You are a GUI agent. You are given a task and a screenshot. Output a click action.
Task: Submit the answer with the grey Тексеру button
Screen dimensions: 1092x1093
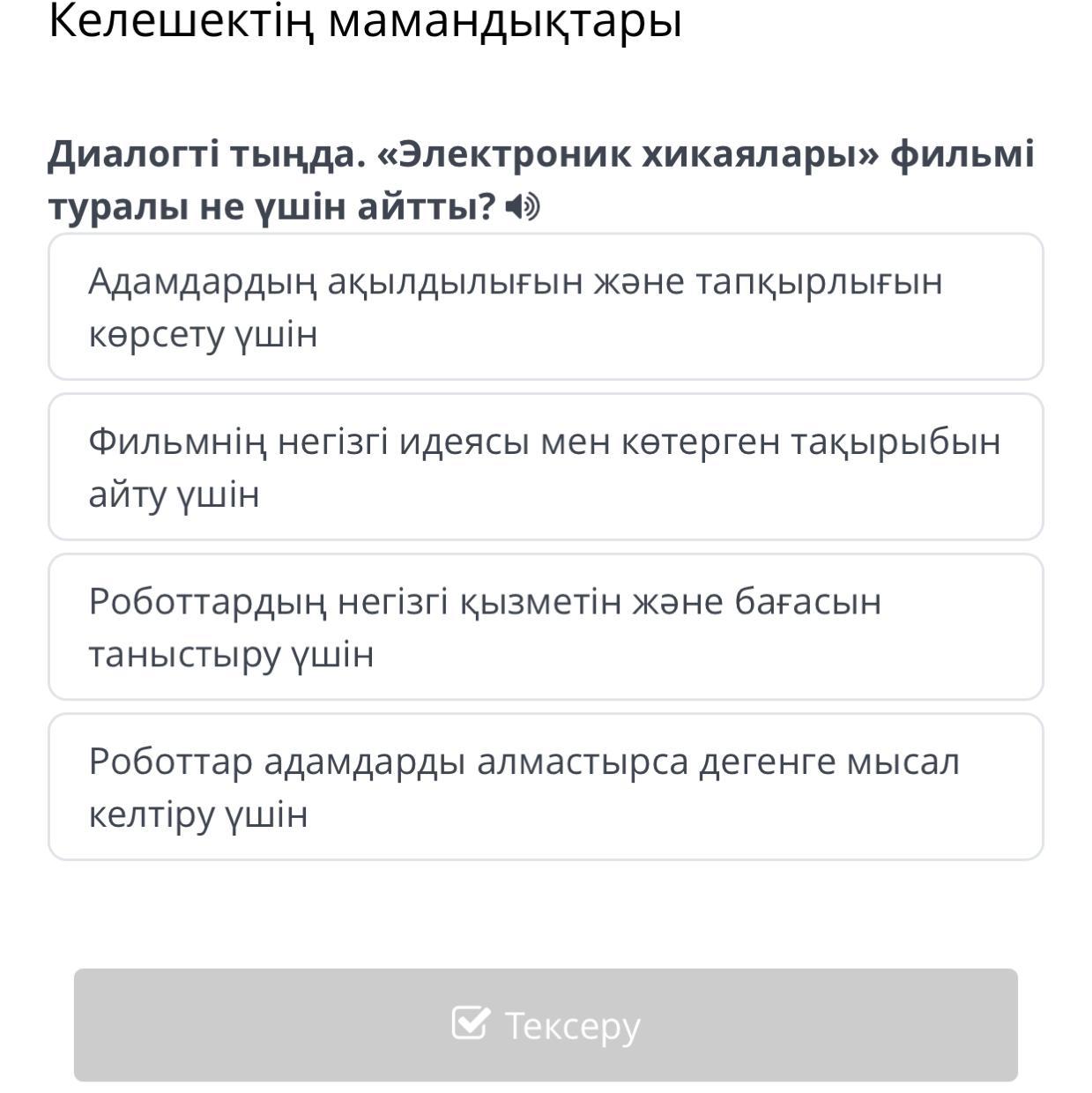pos(546,1025)
